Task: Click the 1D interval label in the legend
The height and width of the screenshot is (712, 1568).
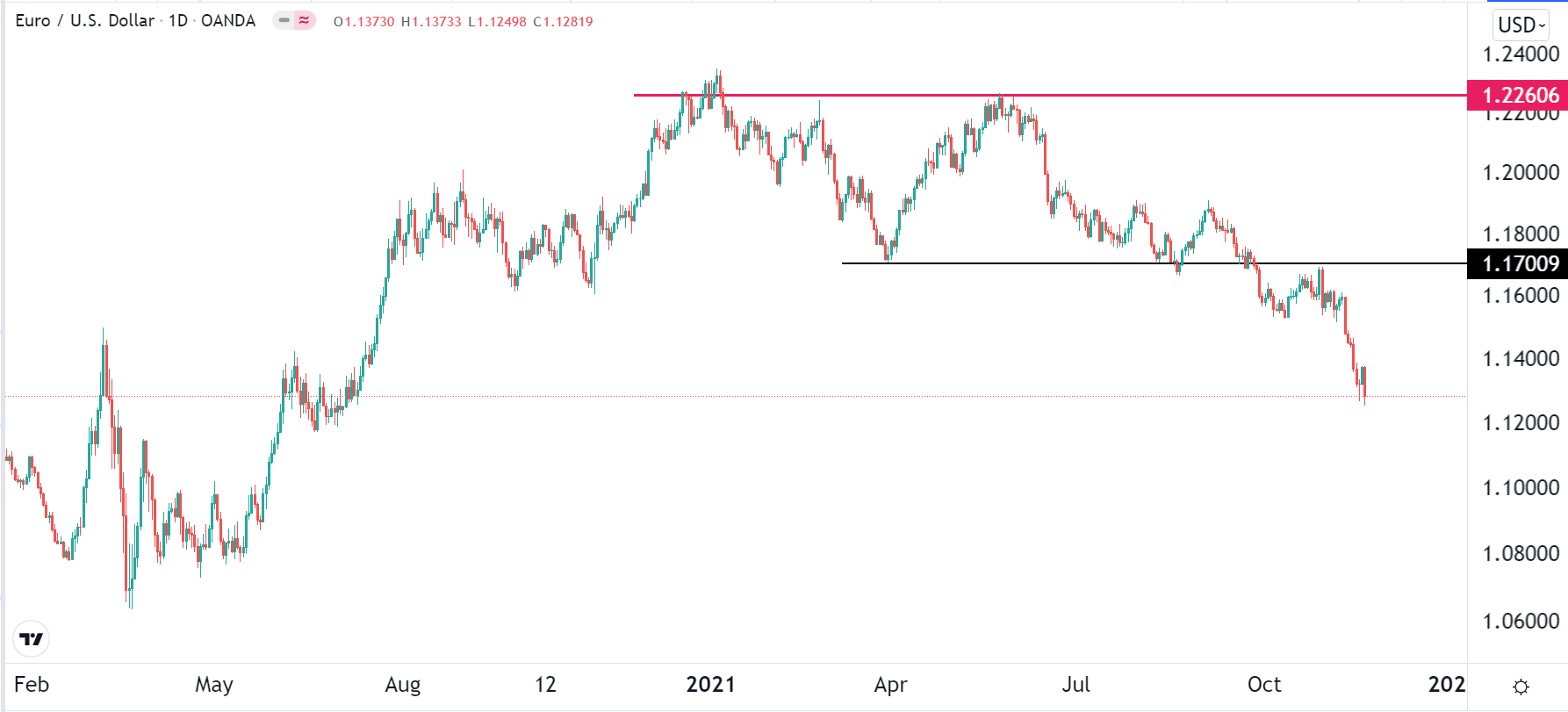Action: click(178, 20)
